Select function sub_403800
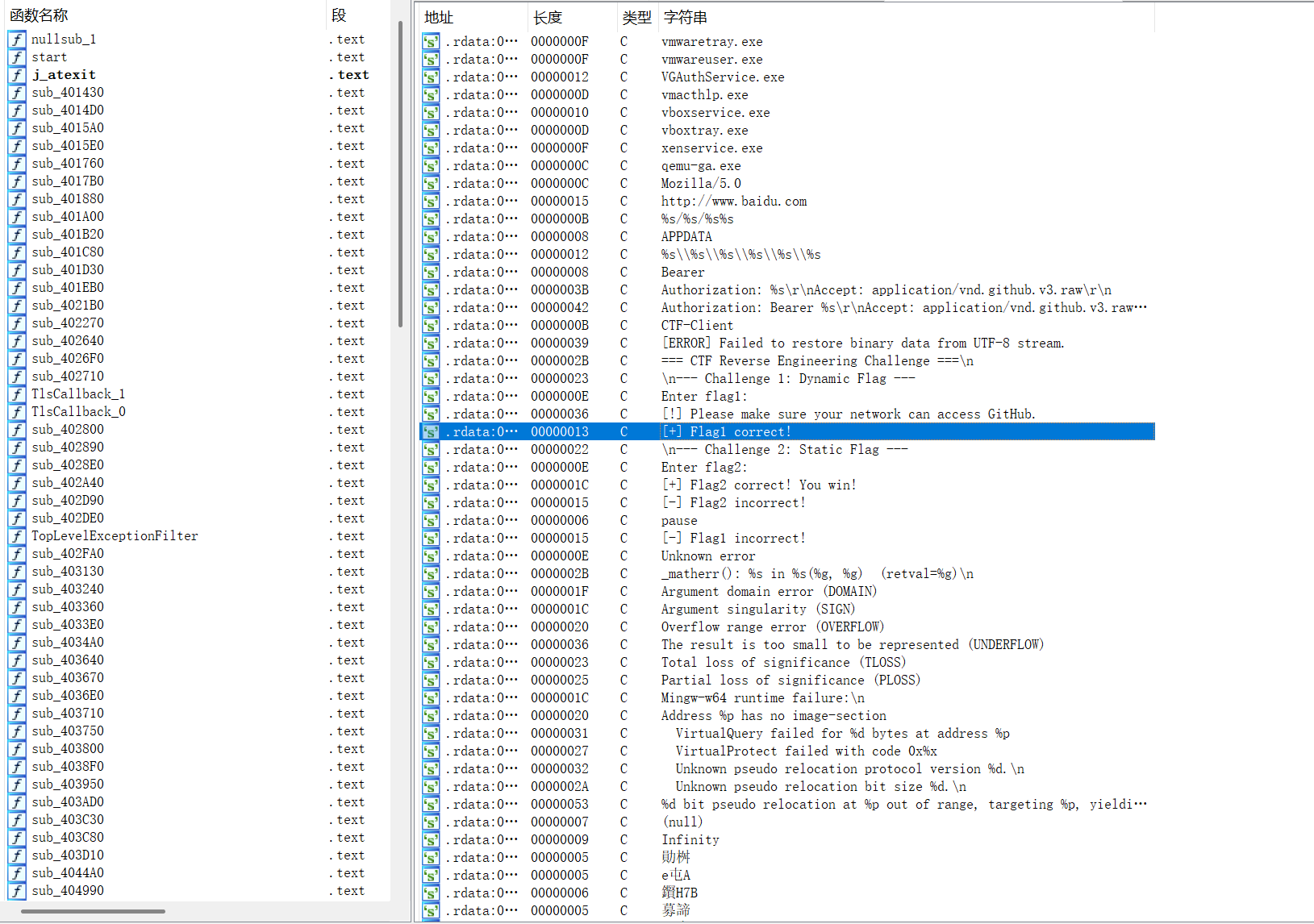Image resolution: width=1314 pixels, height=924 pixels. [68, 749]
